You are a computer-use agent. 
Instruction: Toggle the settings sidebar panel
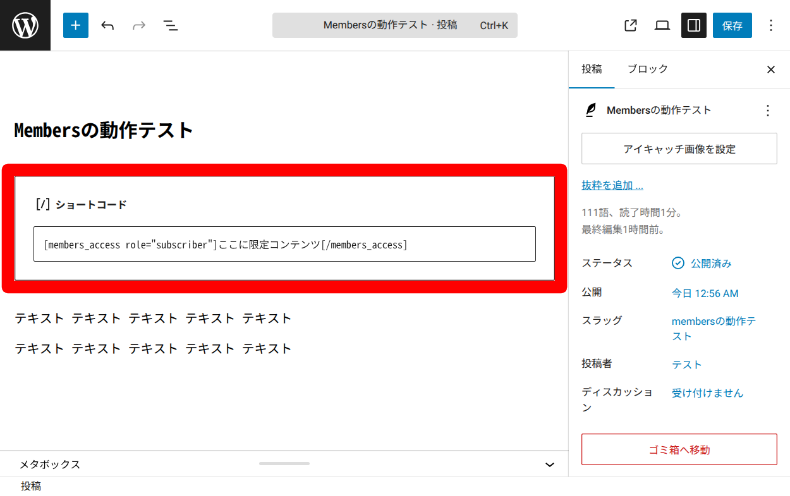point(694,25)
